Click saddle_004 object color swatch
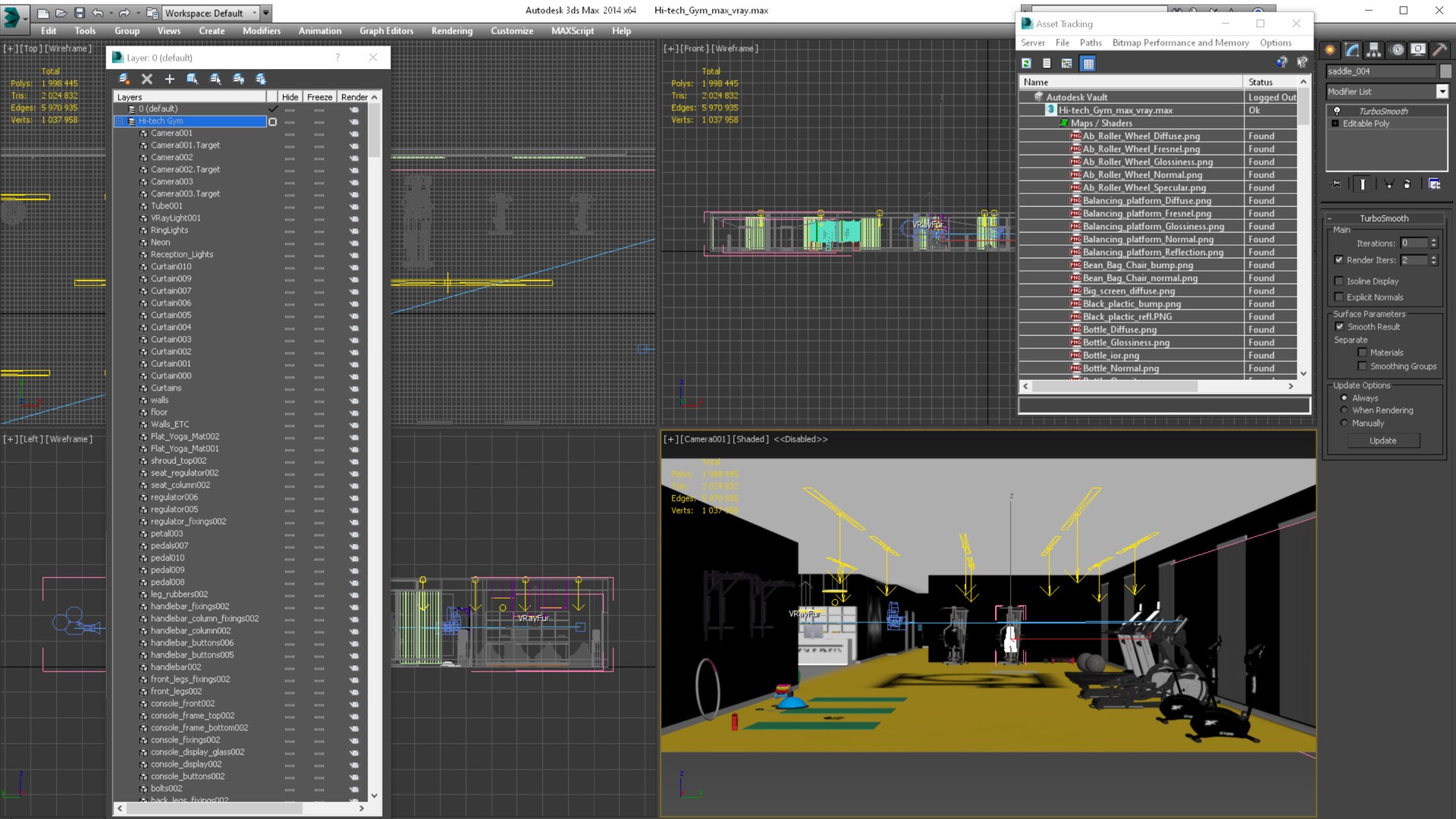The height and width of the screenshot is (819, 1456). (x=1445, y=71)
